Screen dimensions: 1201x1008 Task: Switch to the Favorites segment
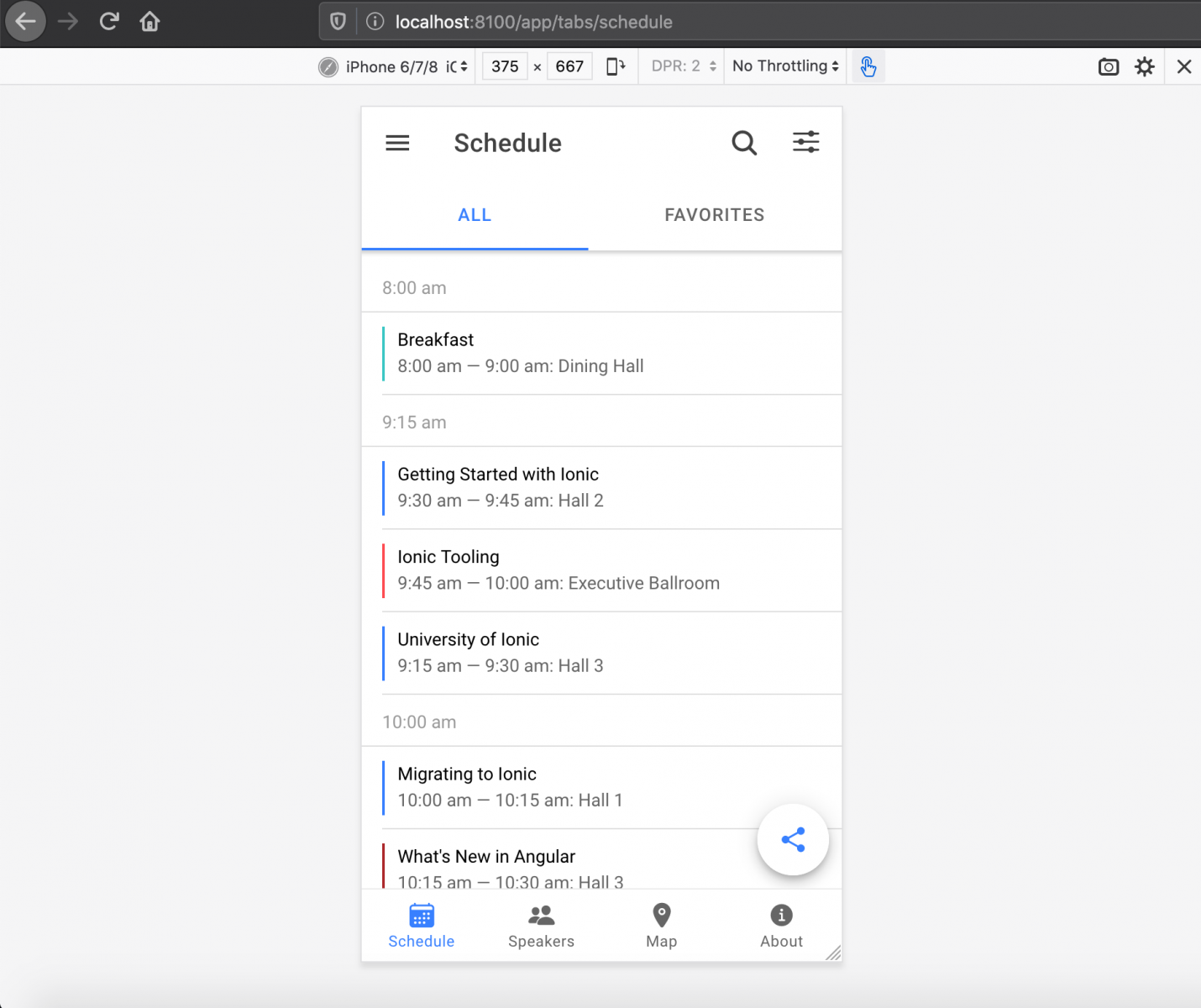[715, 215]
